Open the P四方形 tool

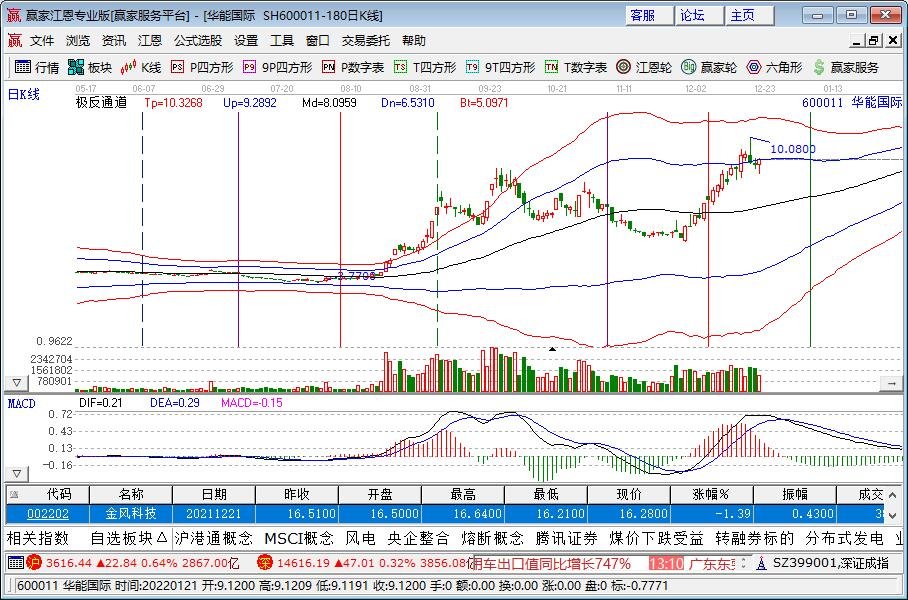click(x=202, y=68)
